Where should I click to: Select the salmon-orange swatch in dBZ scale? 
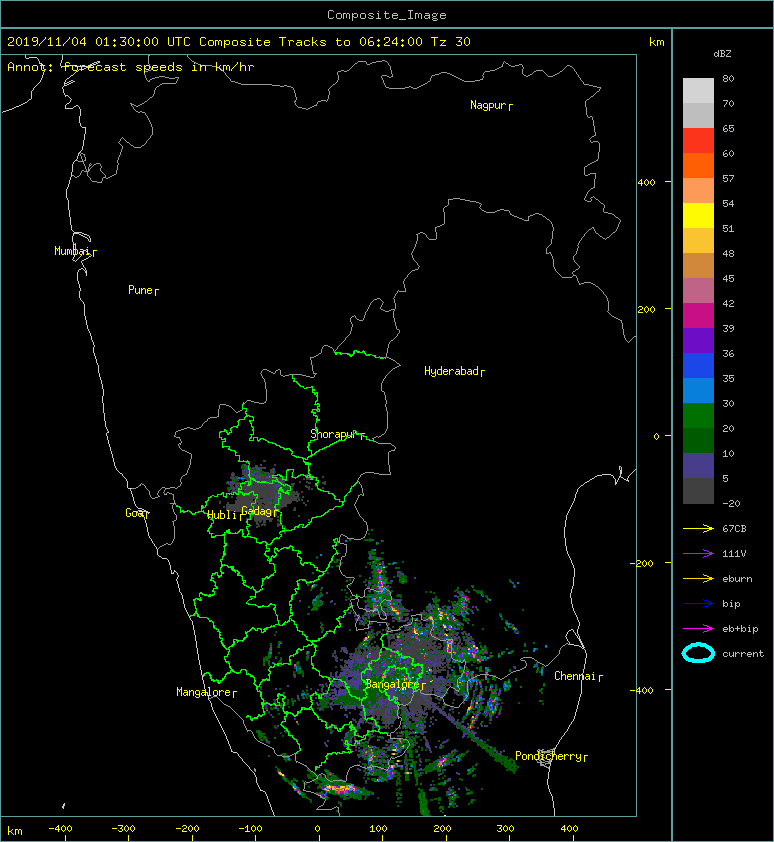tap(698, 191)
